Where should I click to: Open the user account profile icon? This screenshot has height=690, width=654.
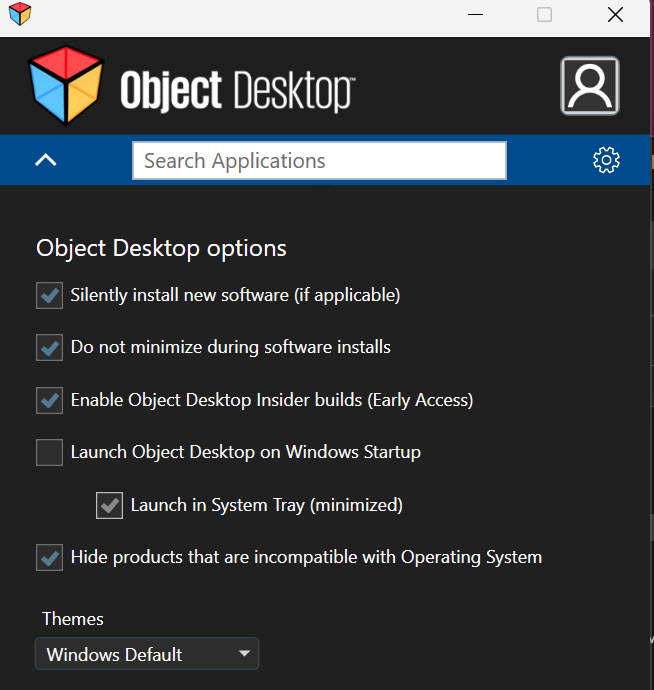[x=590, y=86]
